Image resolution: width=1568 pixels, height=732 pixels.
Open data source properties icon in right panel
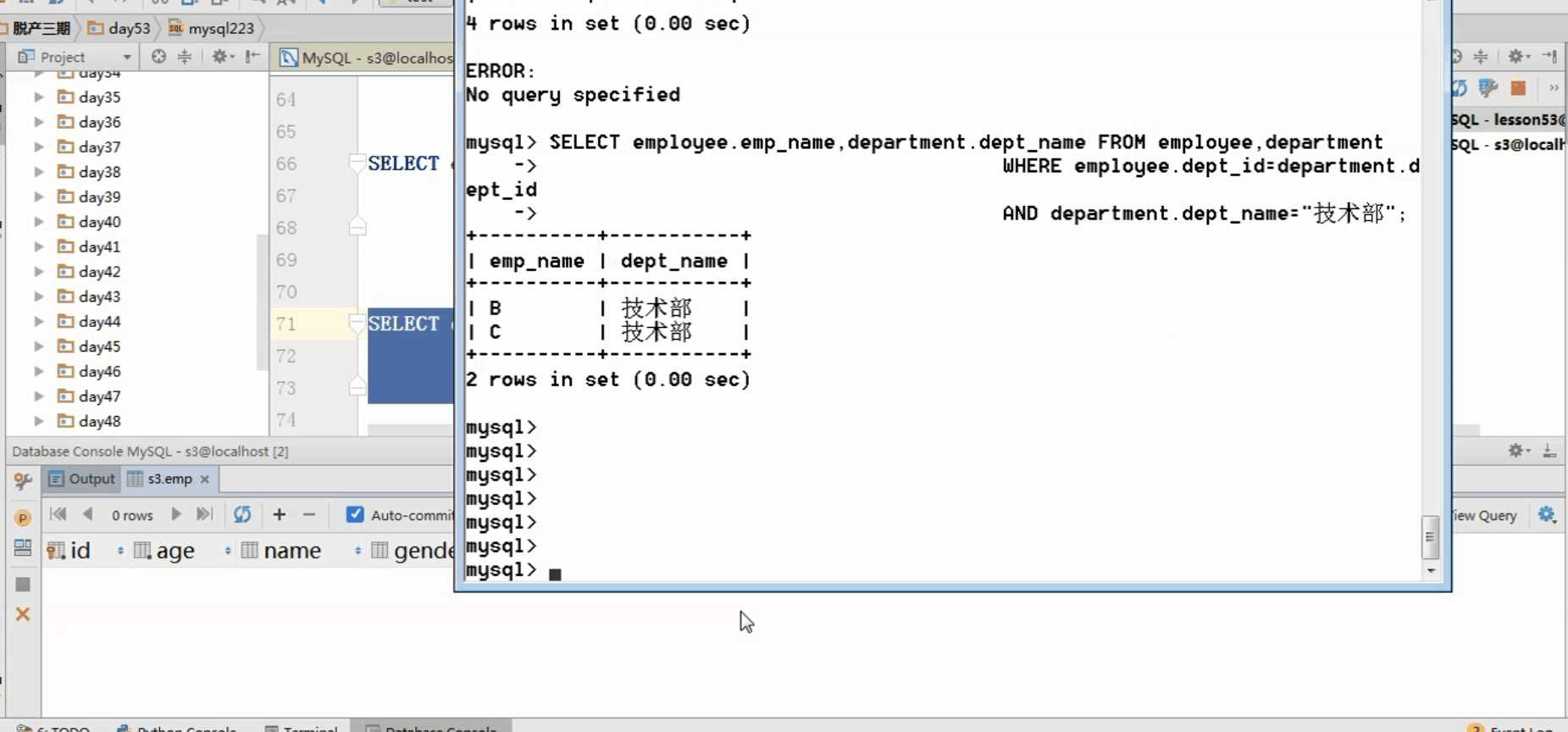(1488, 88)
